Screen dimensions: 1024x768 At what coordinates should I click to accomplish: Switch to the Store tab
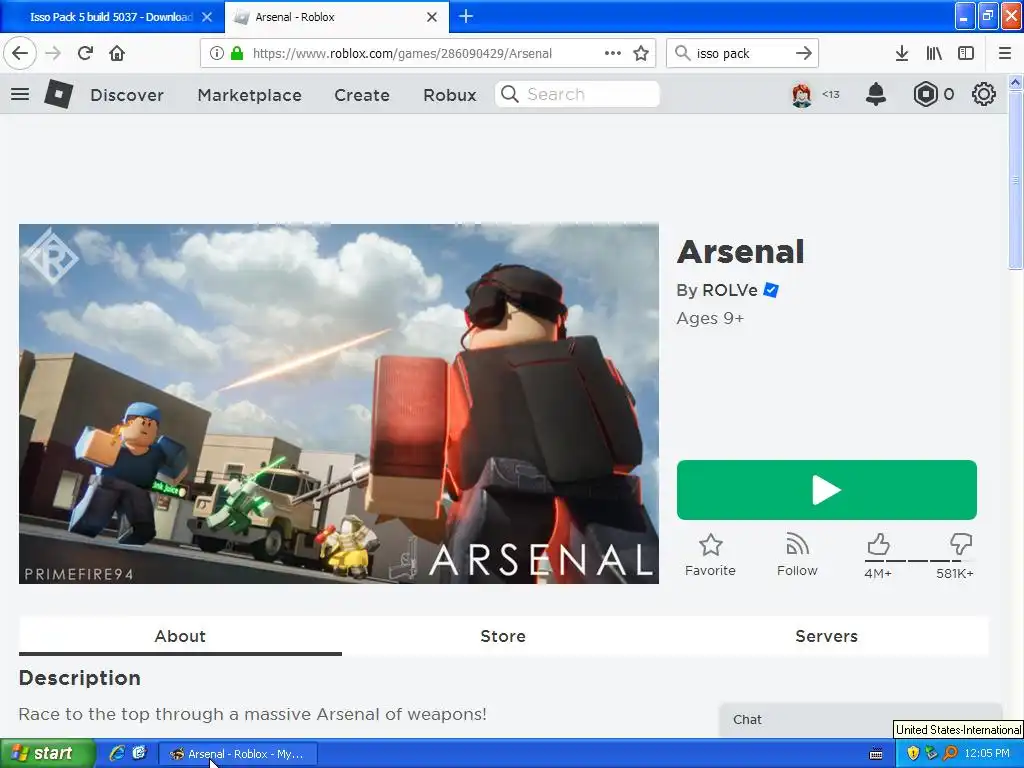(x=503, y=636)
